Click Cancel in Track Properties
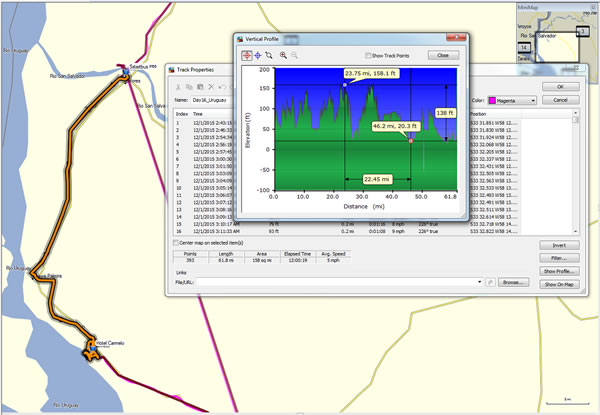The image size is (600, 415). click(x=560, y=100)
